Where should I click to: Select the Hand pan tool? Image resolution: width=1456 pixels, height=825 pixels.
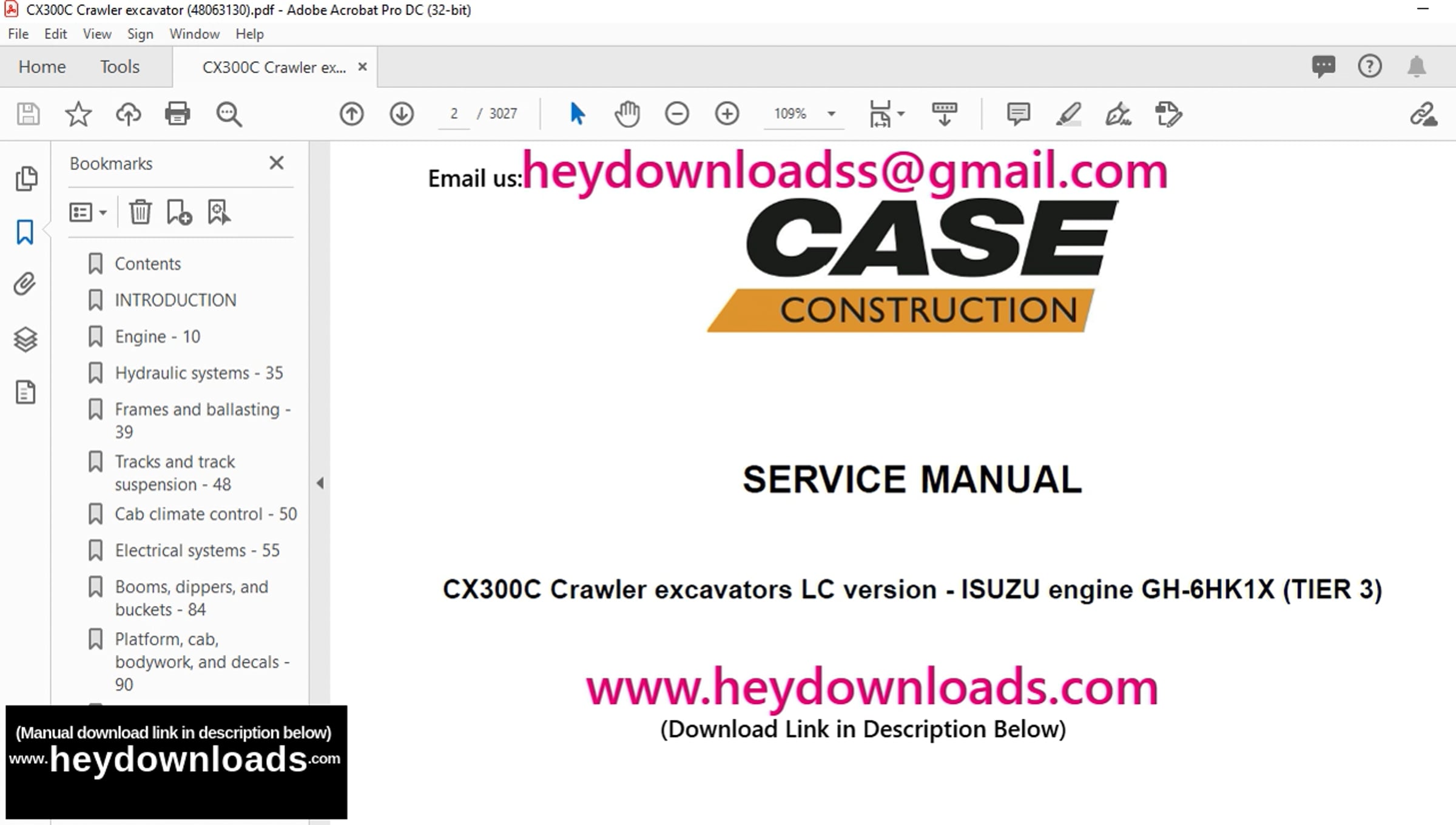(627, 113)
